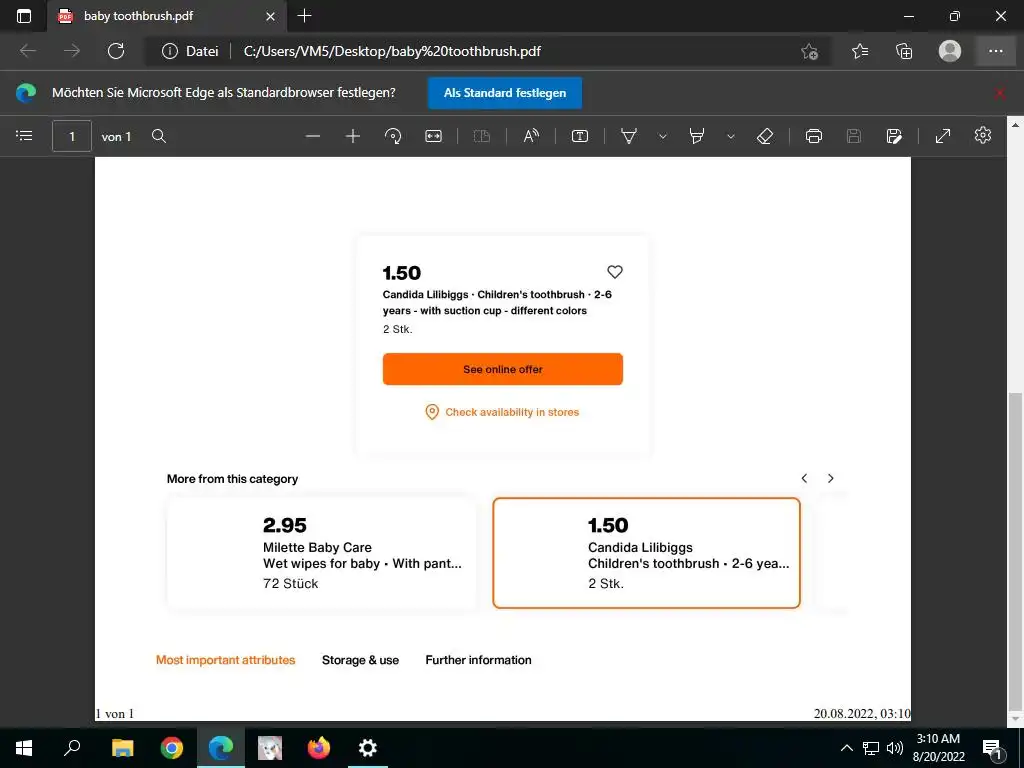Toggle the heart favorite on toothbrush

tap(615, 272)
